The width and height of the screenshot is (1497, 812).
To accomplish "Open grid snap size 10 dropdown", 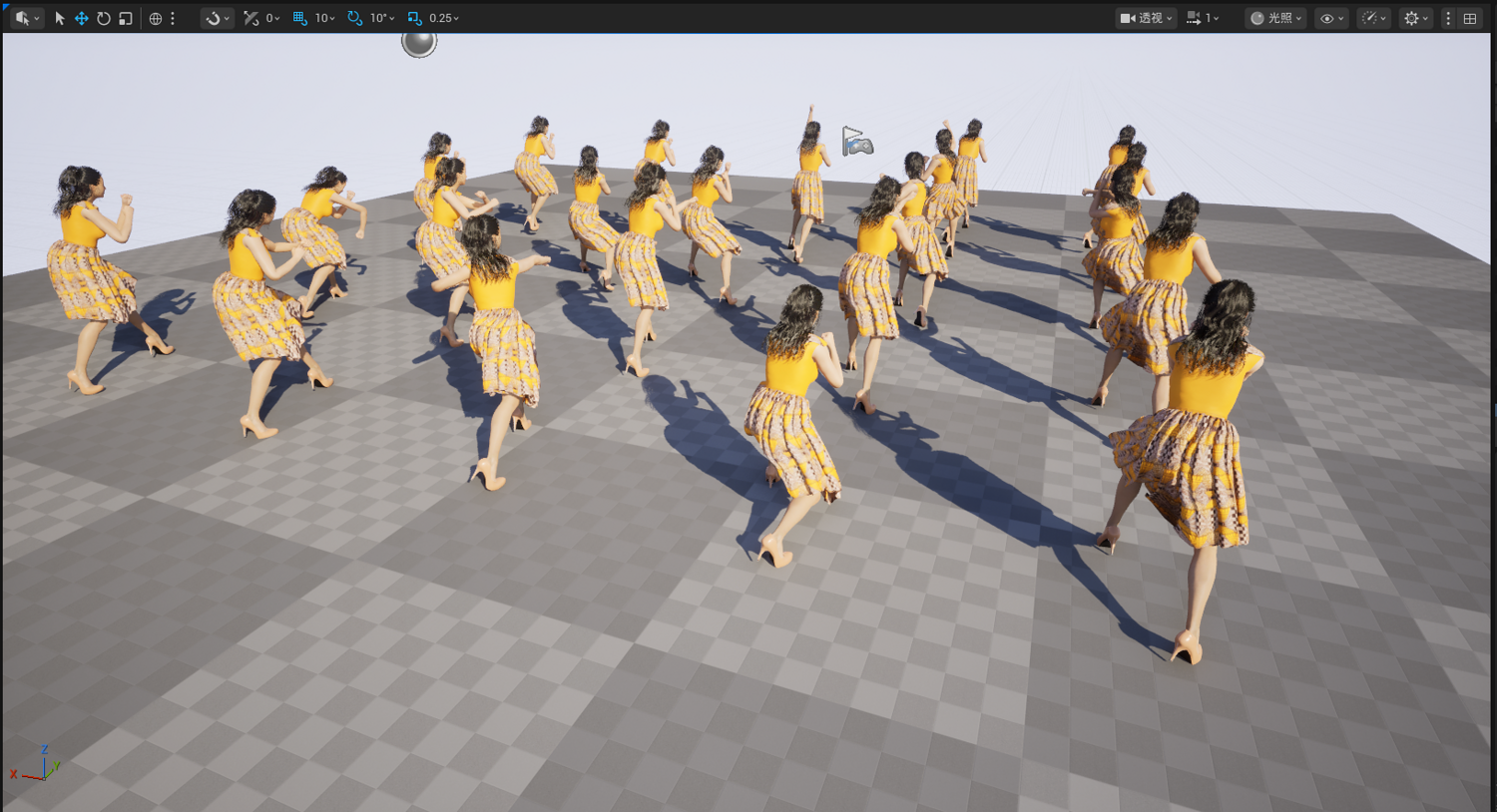I will coord(325,18).
